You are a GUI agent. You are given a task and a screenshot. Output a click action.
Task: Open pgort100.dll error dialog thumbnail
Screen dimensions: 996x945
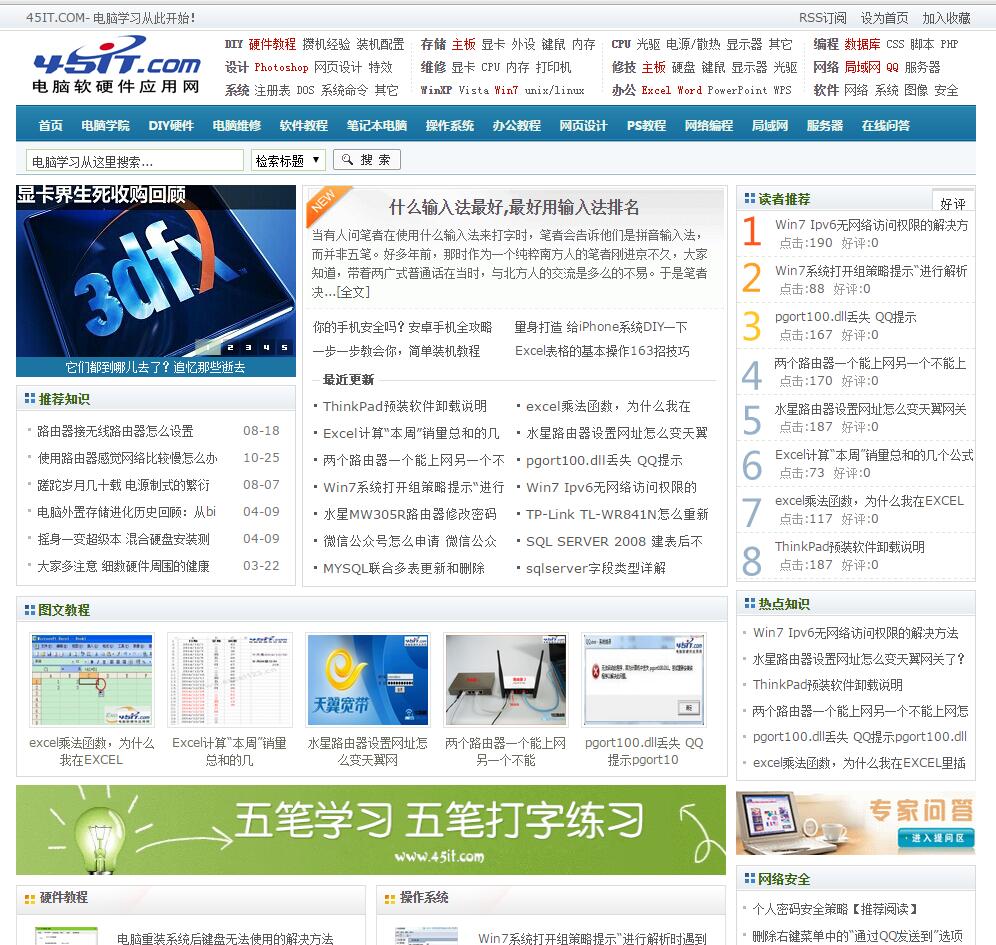coord(643,680)
